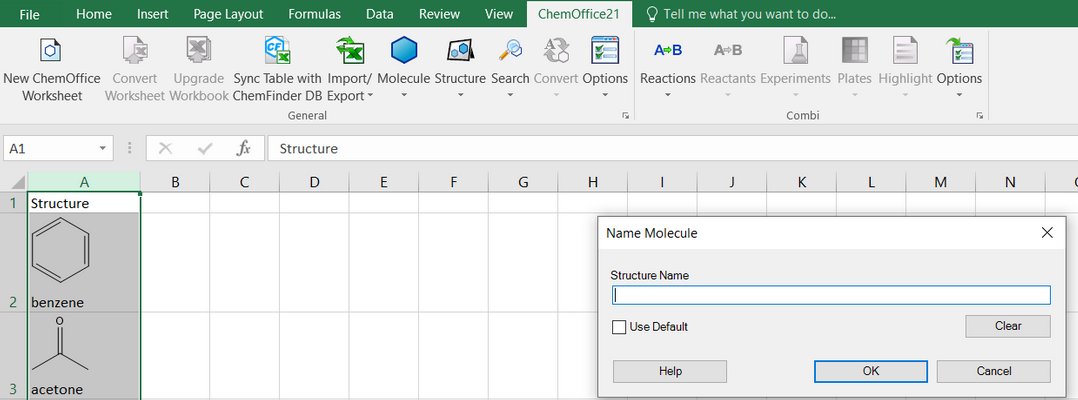Screen dimensions: 1078x400
Task: Click the Import/Export icon
Action: [x=349, y=51]
